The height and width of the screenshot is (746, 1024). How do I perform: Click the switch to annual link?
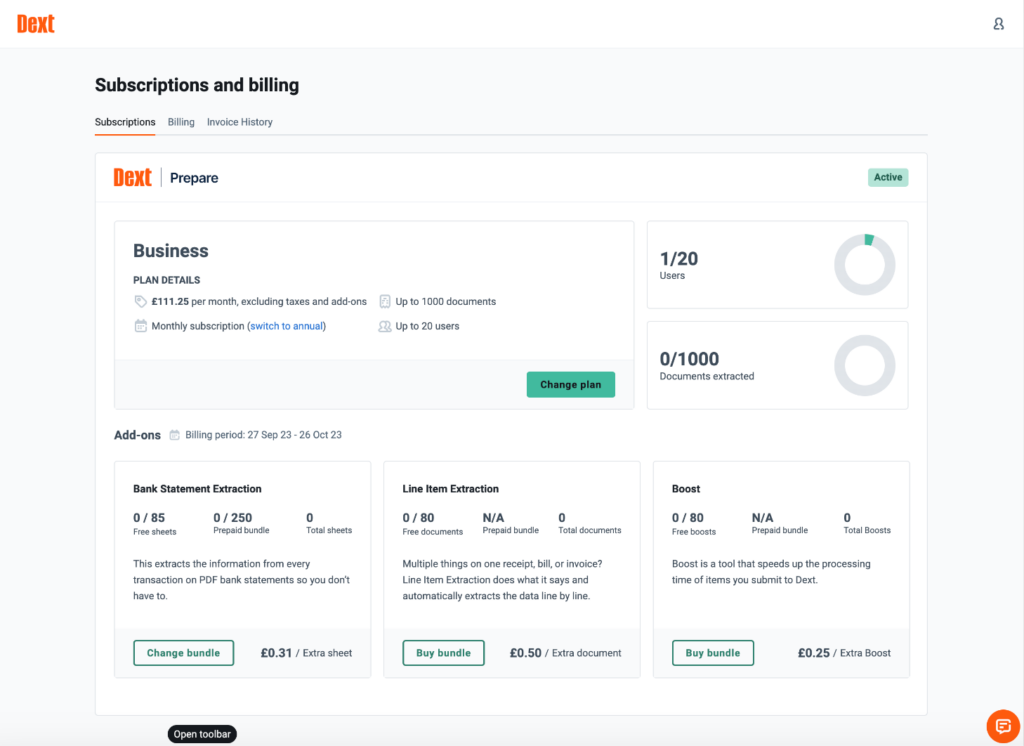coord(287,326)
